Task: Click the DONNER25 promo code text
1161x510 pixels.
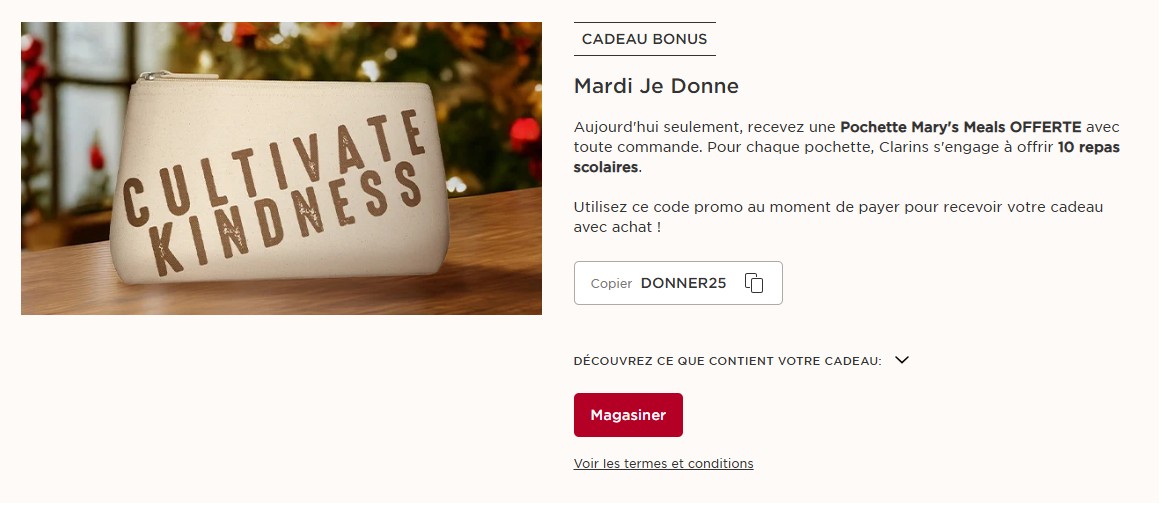Action: coord(683,283)
